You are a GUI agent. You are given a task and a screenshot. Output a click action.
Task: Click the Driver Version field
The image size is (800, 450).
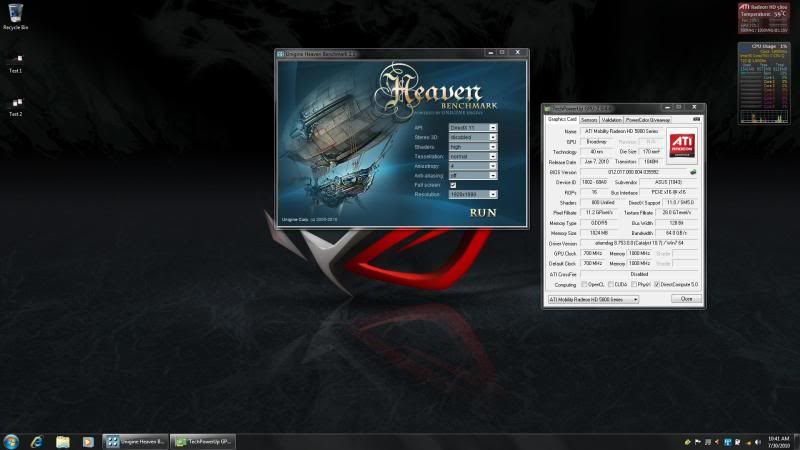click(639, 243)
